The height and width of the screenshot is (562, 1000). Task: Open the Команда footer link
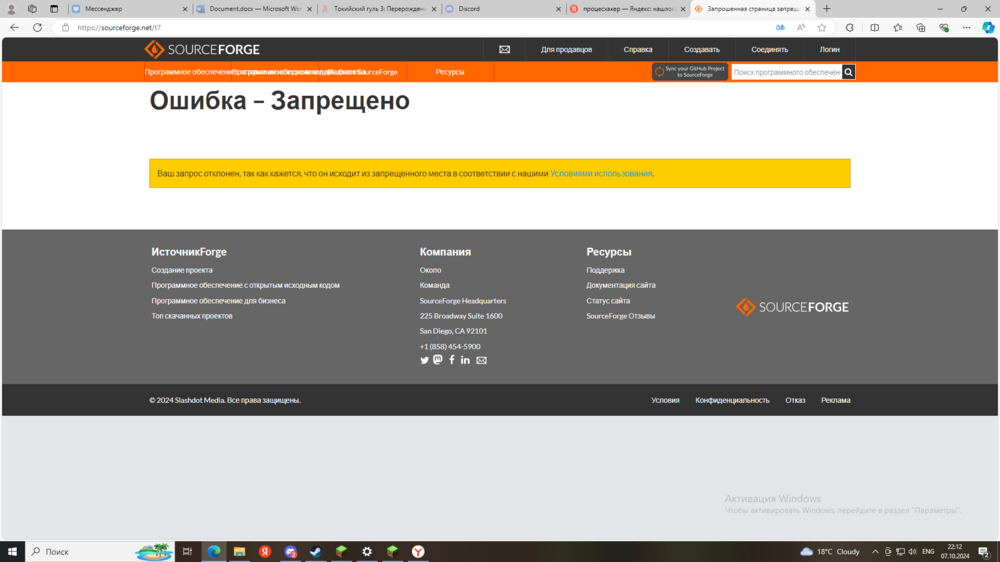pos(434,285)
